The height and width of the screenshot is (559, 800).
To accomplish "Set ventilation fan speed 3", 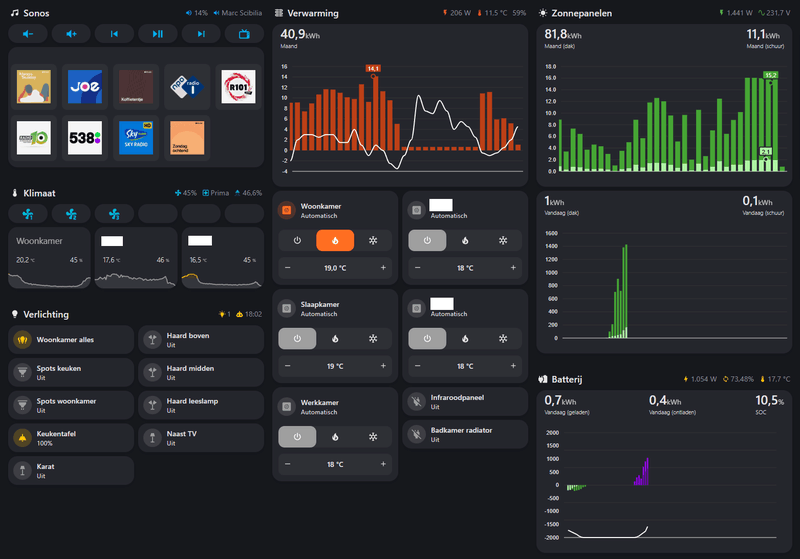I will tap(114, 214).
